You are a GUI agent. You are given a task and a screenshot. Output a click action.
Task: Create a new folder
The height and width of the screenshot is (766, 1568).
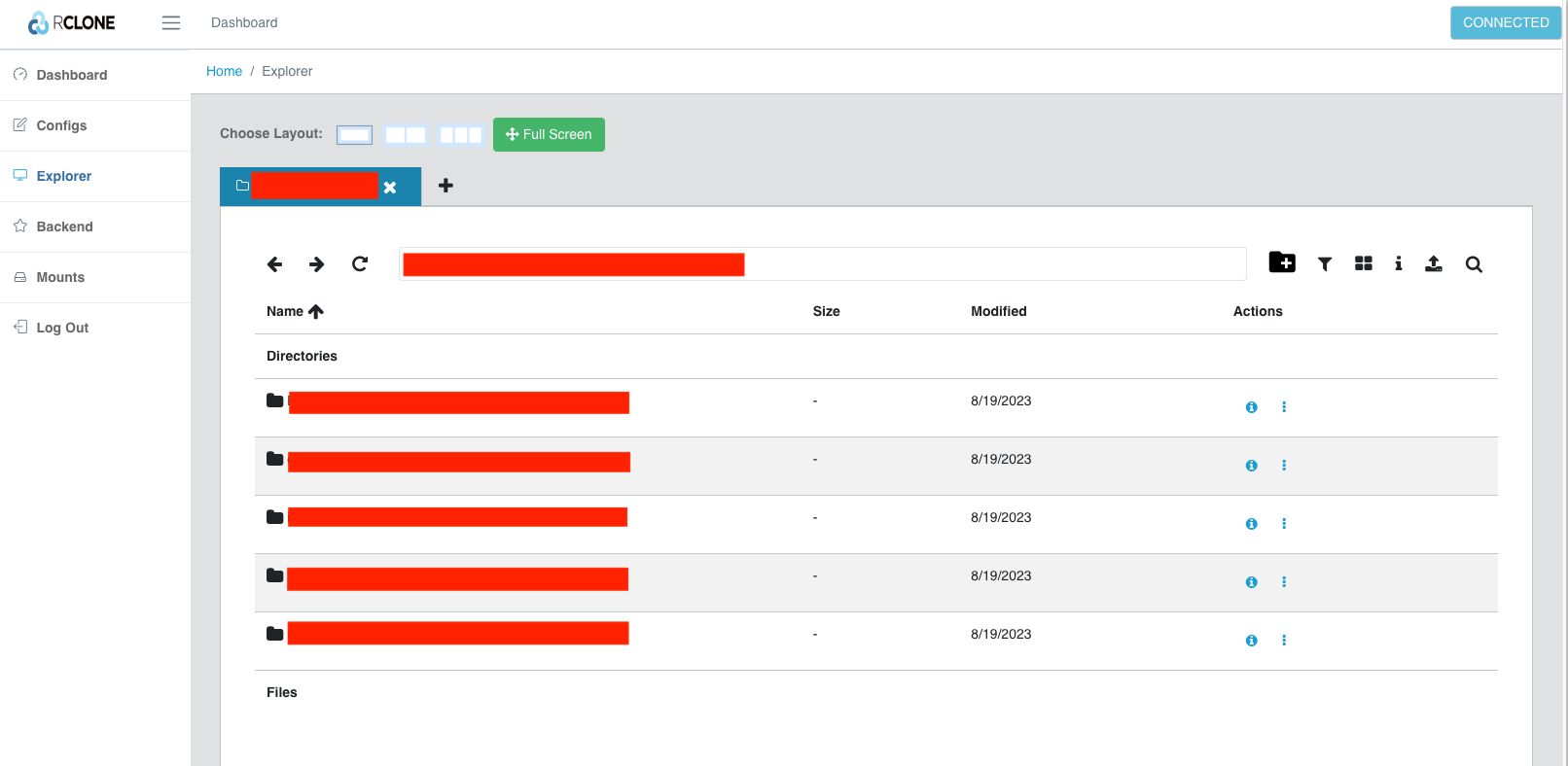pos(1282,262)
